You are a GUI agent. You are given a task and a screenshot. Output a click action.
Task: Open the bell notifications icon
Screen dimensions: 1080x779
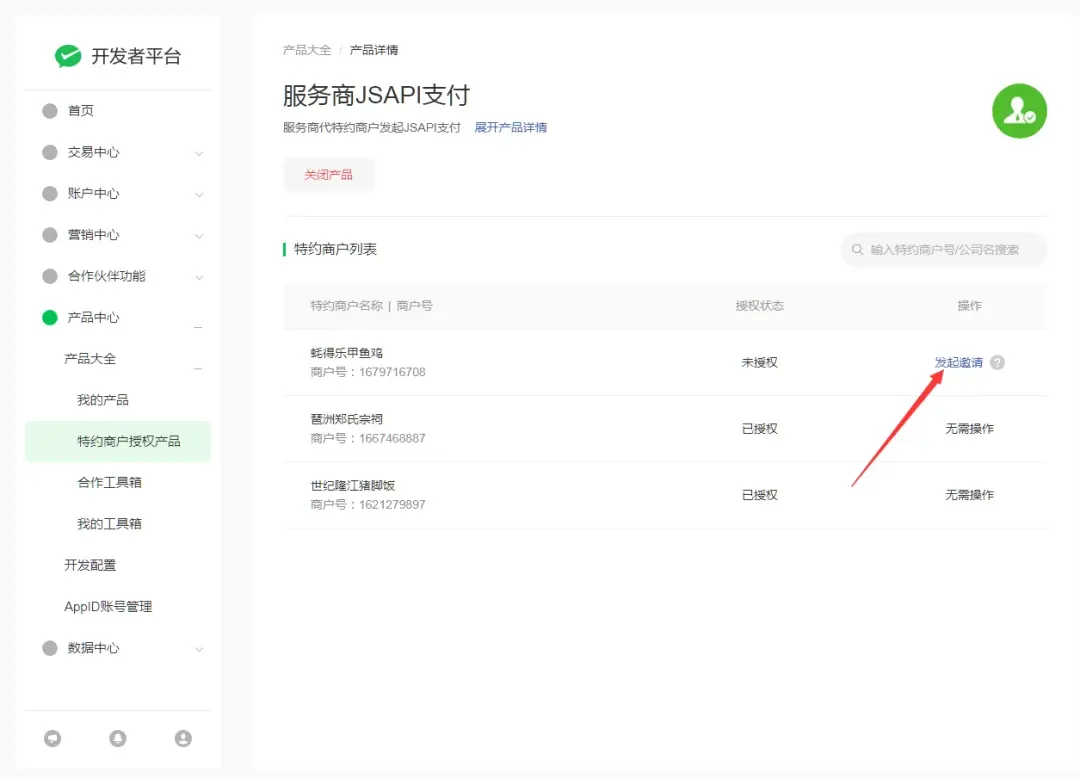point(118,738)
